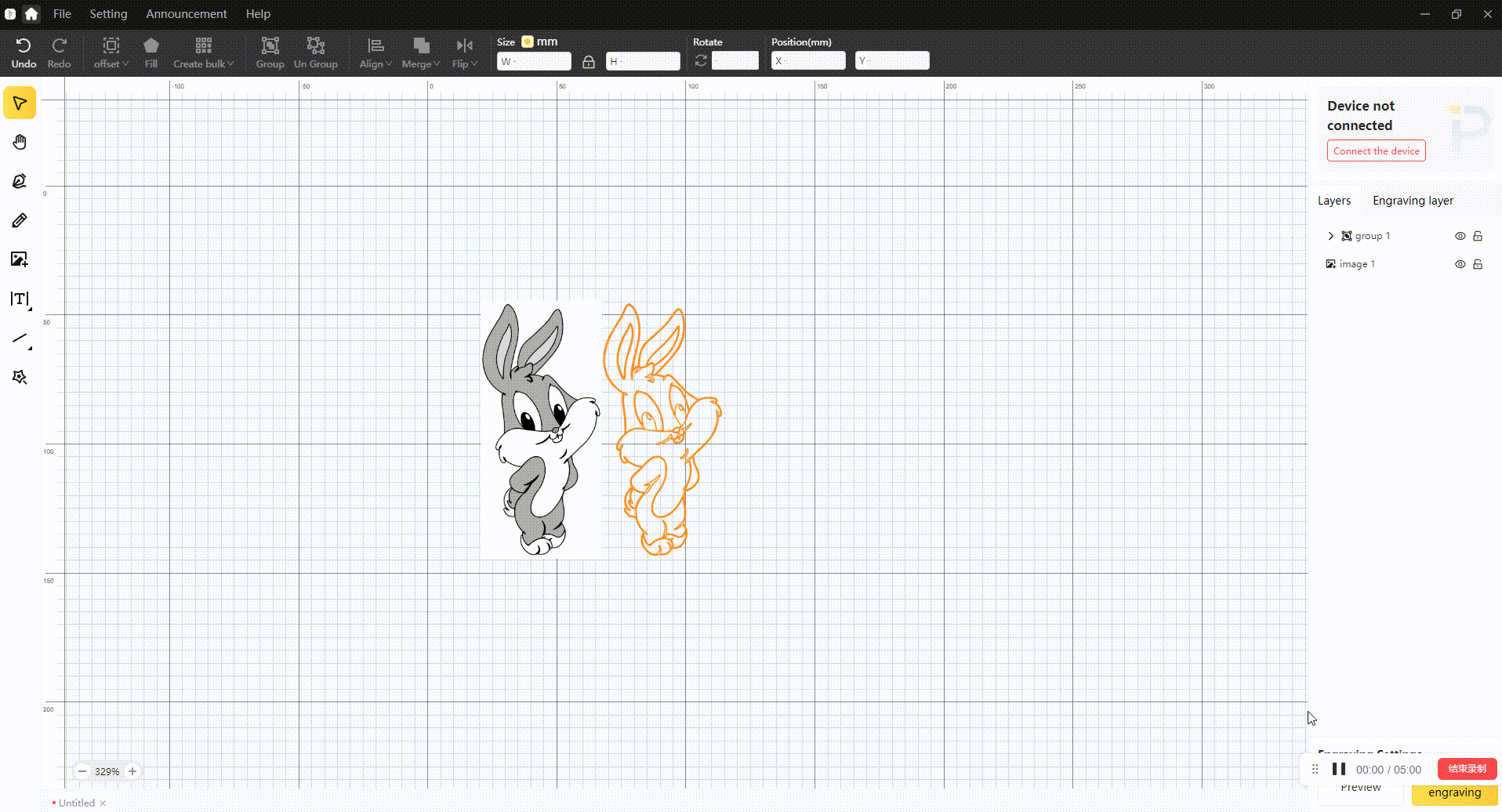
Task: Lock the group 1 layer
Action: pos(1478,236)
